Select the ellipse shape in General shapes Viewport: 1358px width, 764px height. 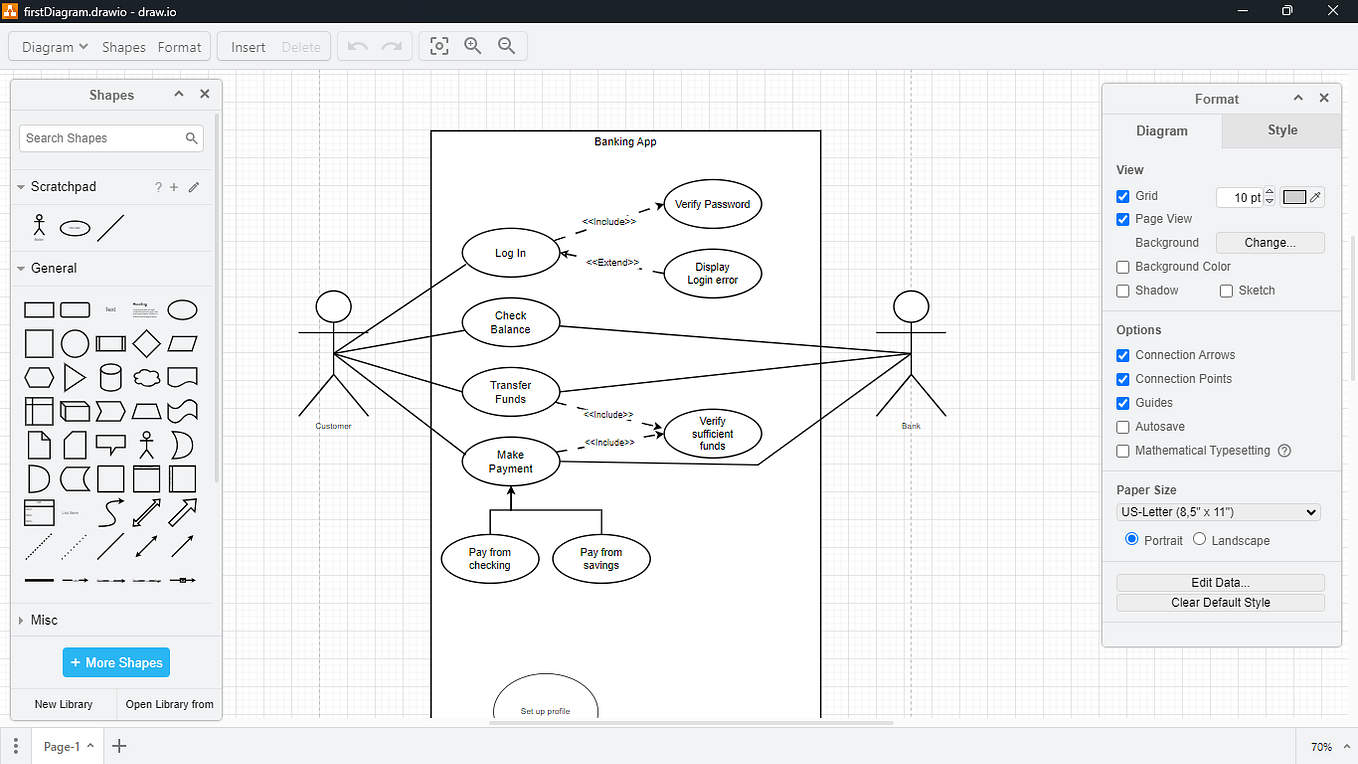tap(182, 309)
